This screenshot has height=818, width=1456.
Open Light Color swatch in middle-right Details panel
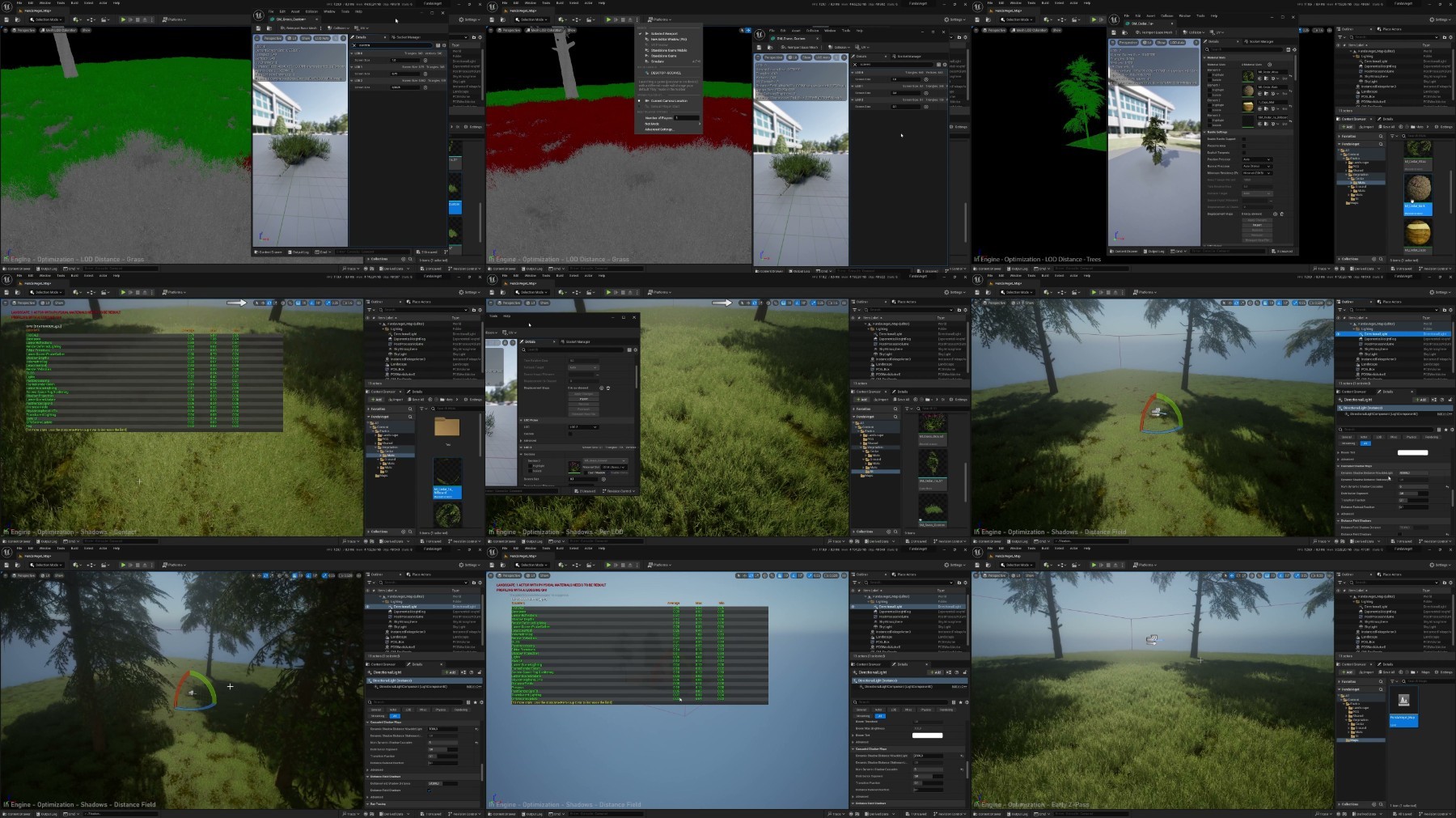pos(1412,452)
